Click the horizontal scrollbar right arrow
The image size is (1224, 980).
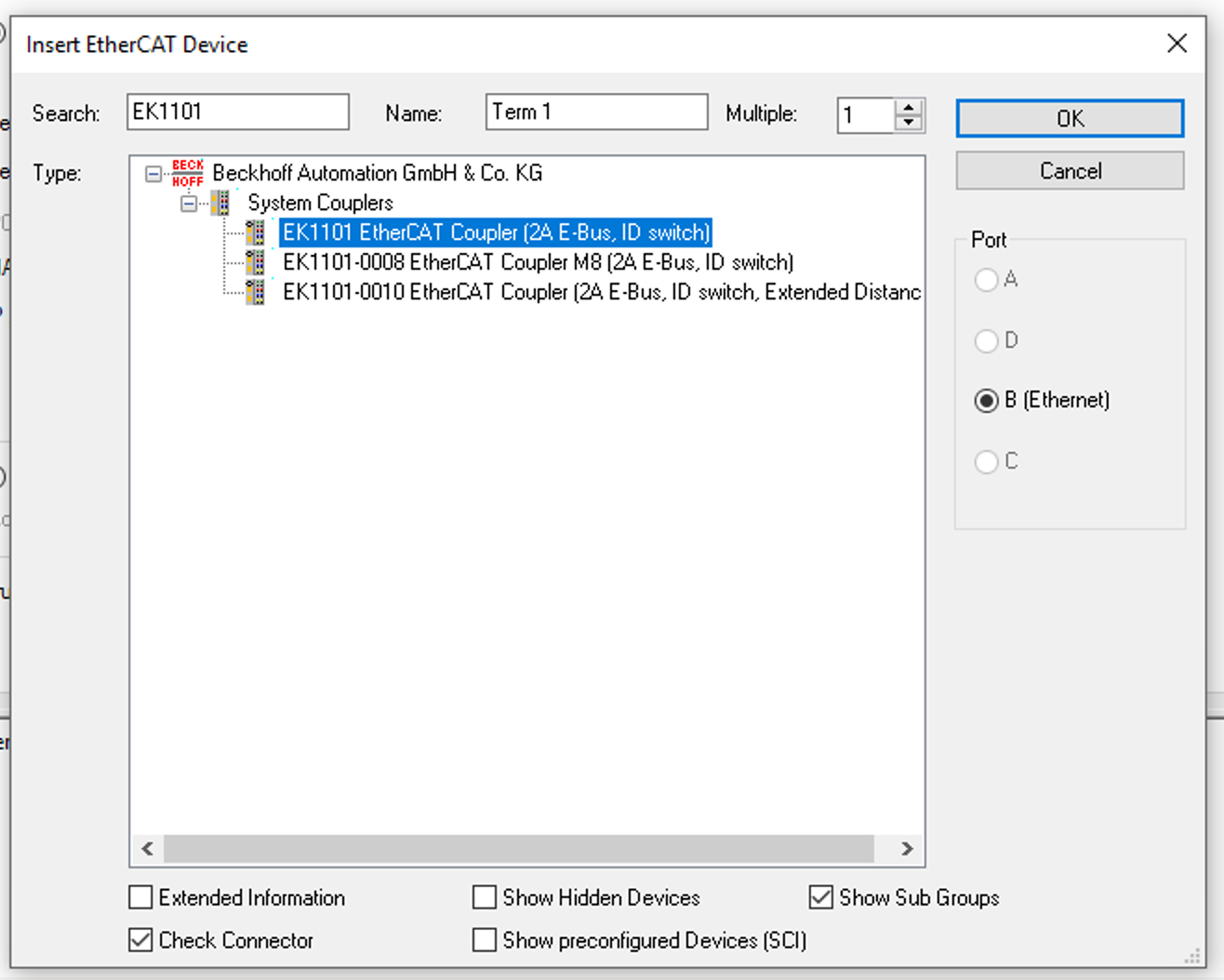[907, 848]
